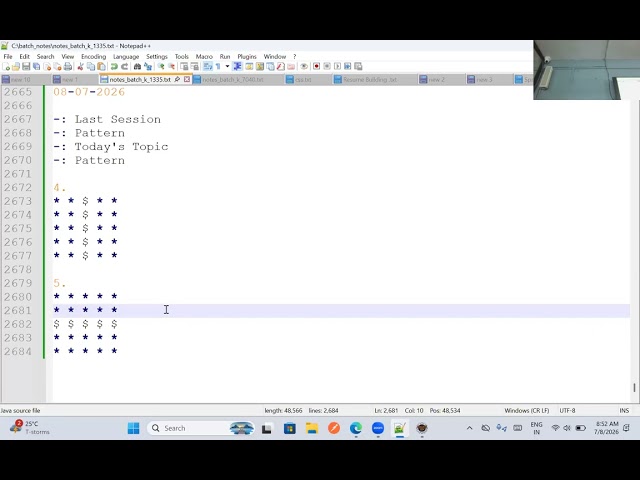
Task: Open the Tools menu
Action: [182, 56]
